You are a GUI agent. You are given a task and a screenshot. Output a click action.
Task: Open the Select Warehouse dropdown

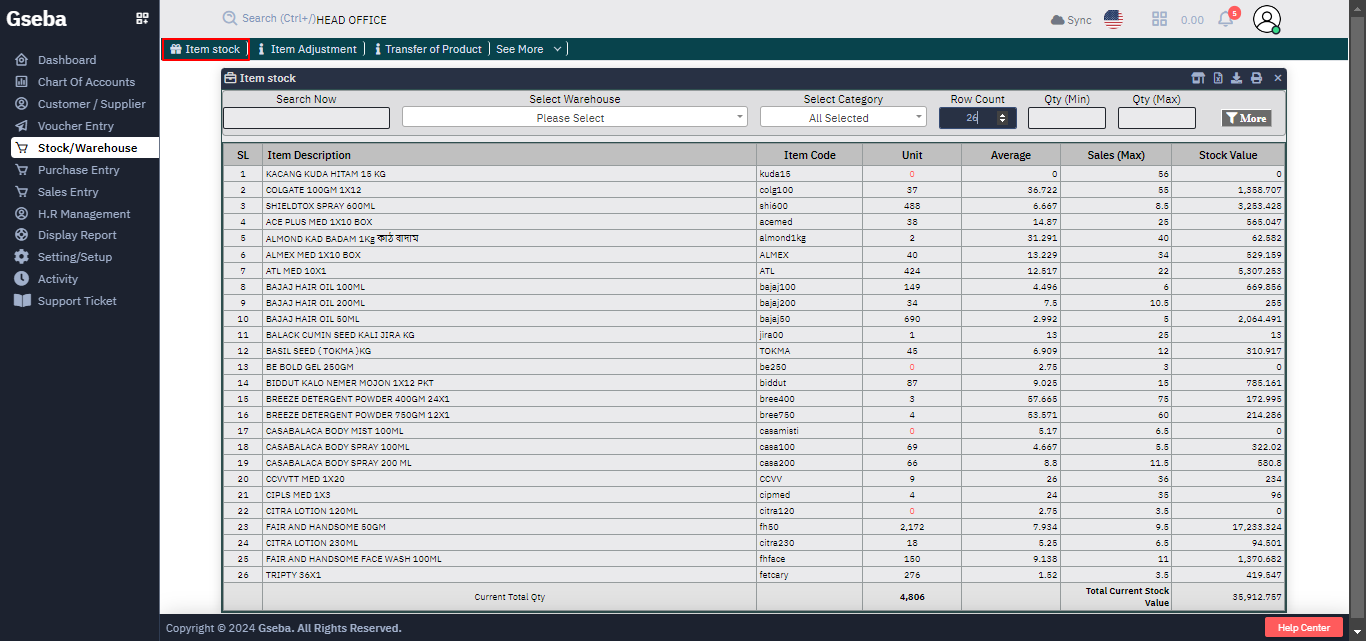[575, 117]
